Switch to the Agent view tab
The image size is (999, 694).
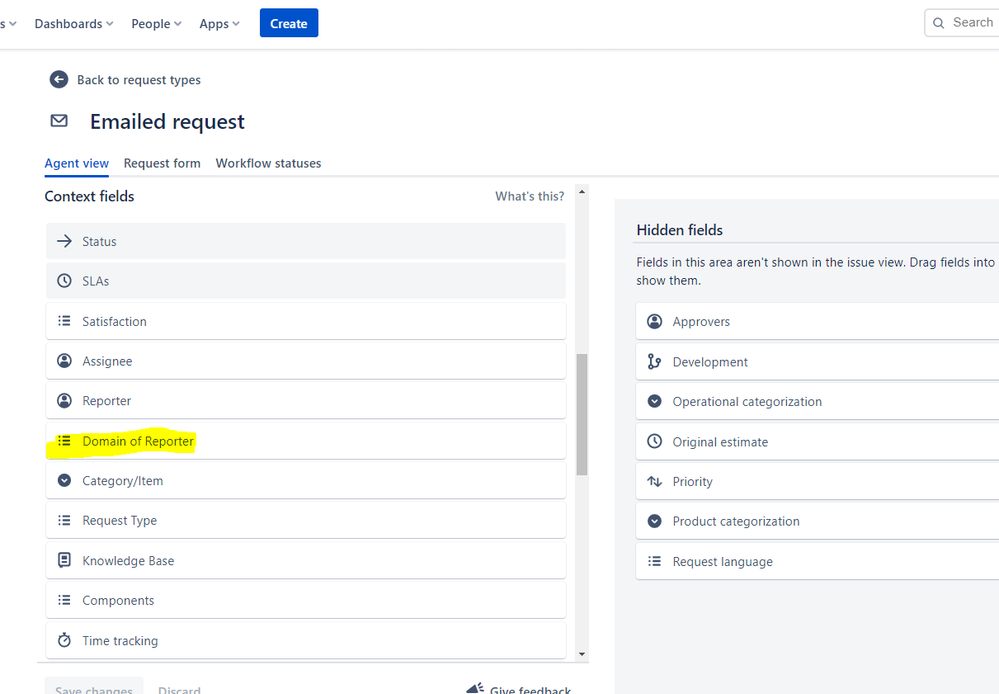pyautogui.click(x=76, y=163)
